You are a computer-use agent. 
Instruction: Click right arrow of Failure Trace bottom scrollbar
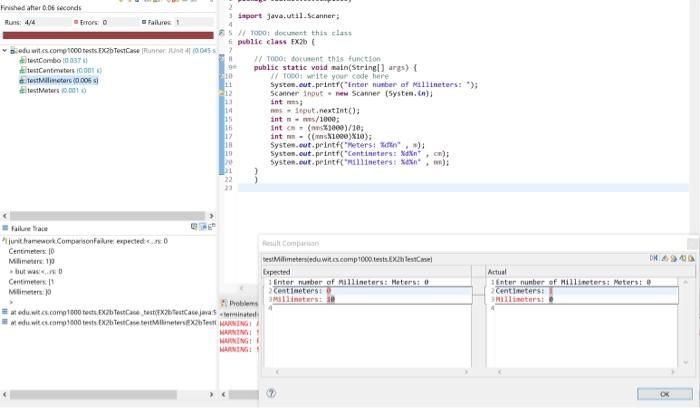(211, 395)
